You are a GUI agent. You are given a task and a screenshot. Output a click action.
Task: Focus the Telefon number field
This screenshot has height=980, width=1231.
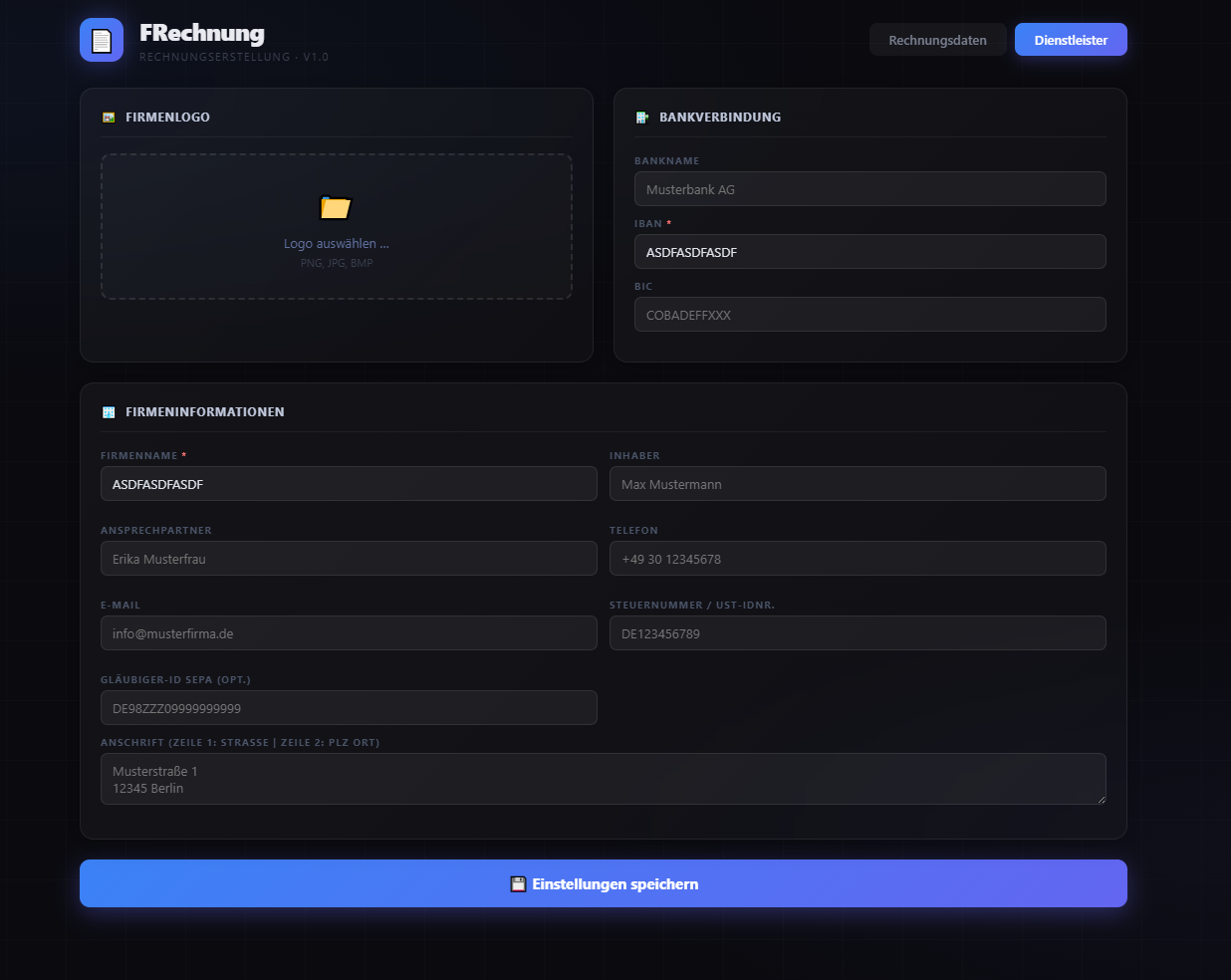pos(858,558)
